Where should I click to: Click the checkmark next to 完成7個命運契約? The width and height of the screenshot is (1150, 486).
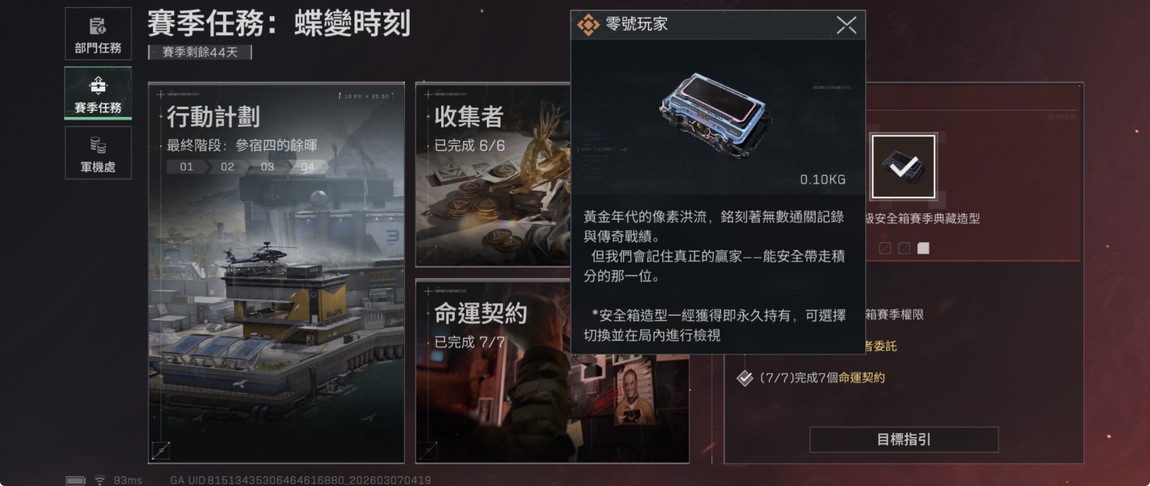745,378
